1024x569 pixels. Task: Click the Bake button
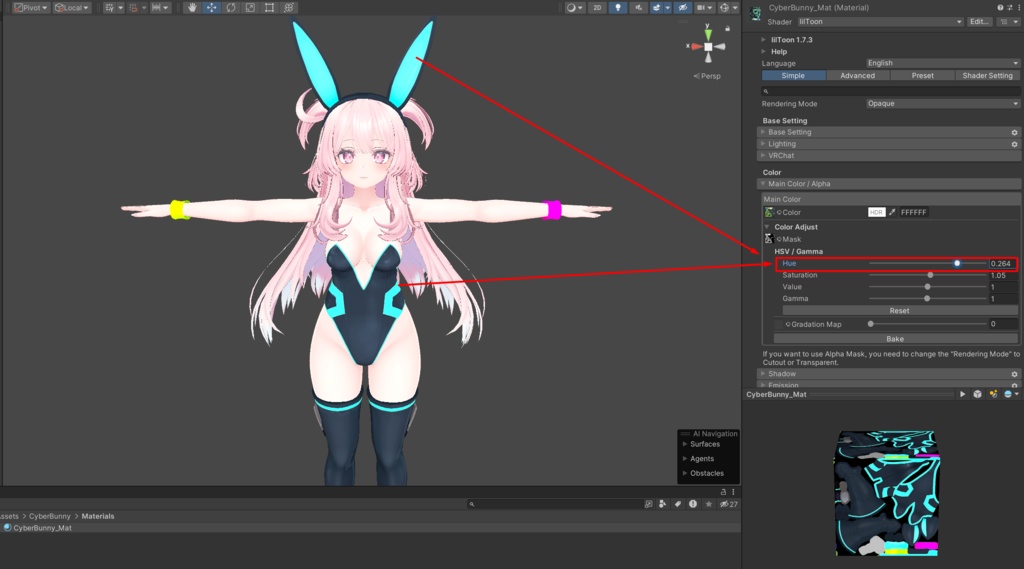pos(895,339)
